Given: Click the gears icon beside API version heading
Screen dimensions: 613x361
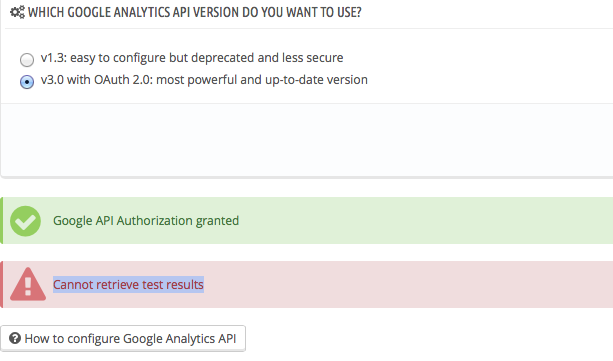Looking at the screenshot, I should (17, 12).
